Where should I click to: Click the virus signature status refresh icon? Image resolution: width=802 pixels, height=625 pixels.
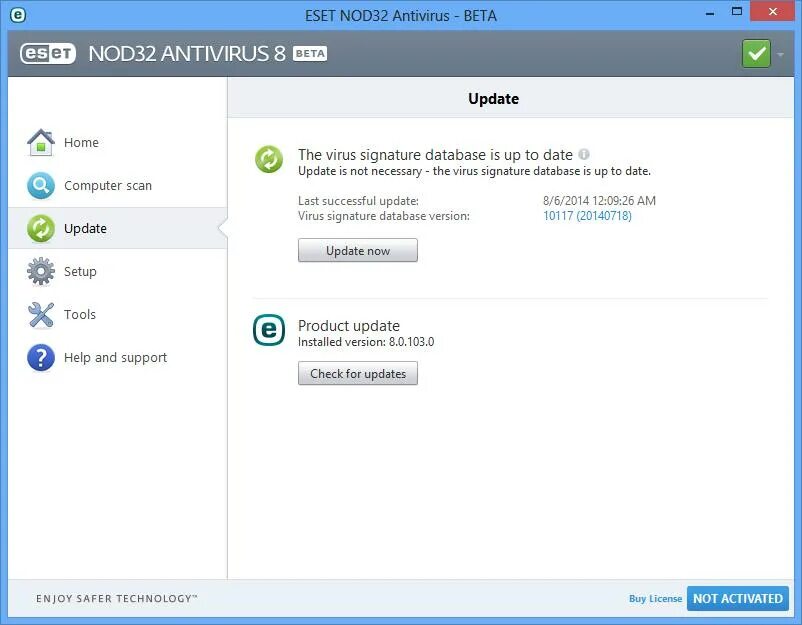click(269, 159)
